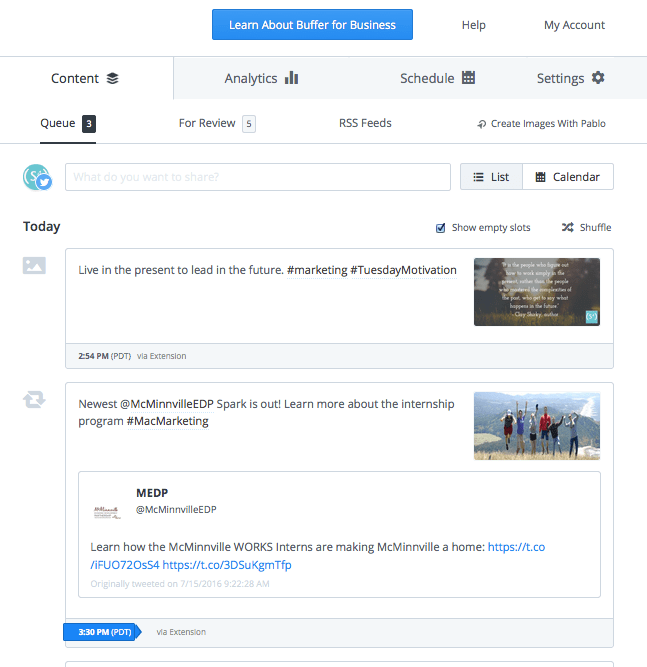
Task: Click the #MacMarketing hashtag
Action: 168,421
